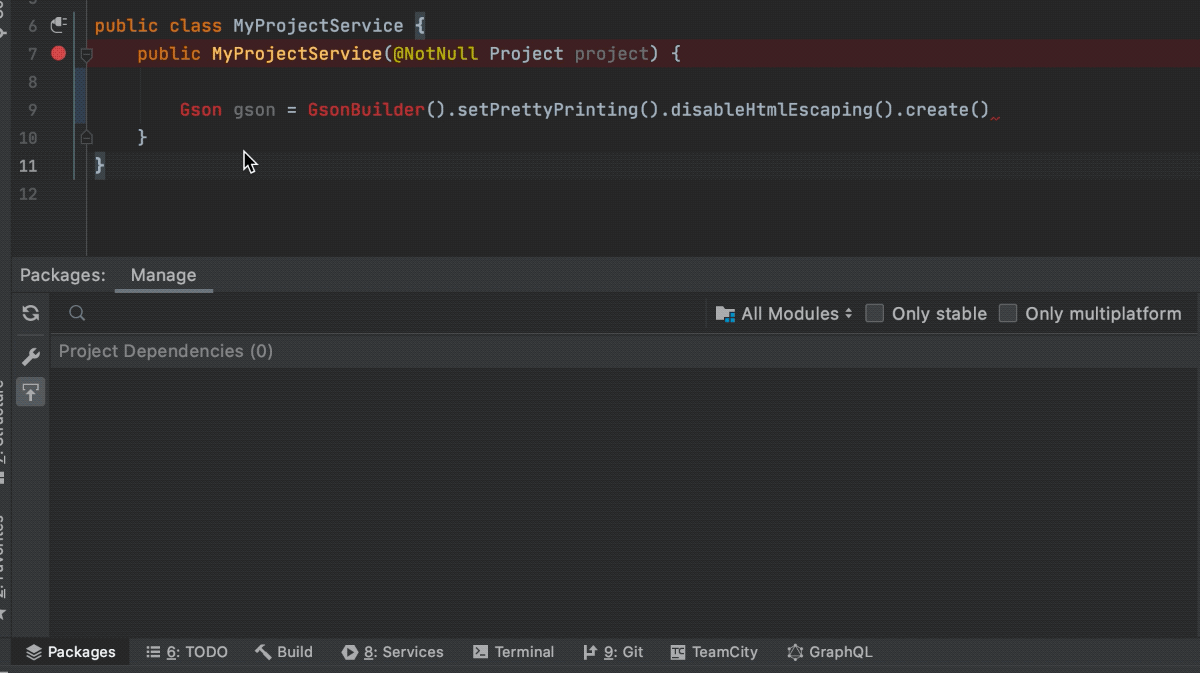The width and height of the screenshot is (1200, 673).
Task: Click the refresh icon in Package Search panel
Action: 30,313
